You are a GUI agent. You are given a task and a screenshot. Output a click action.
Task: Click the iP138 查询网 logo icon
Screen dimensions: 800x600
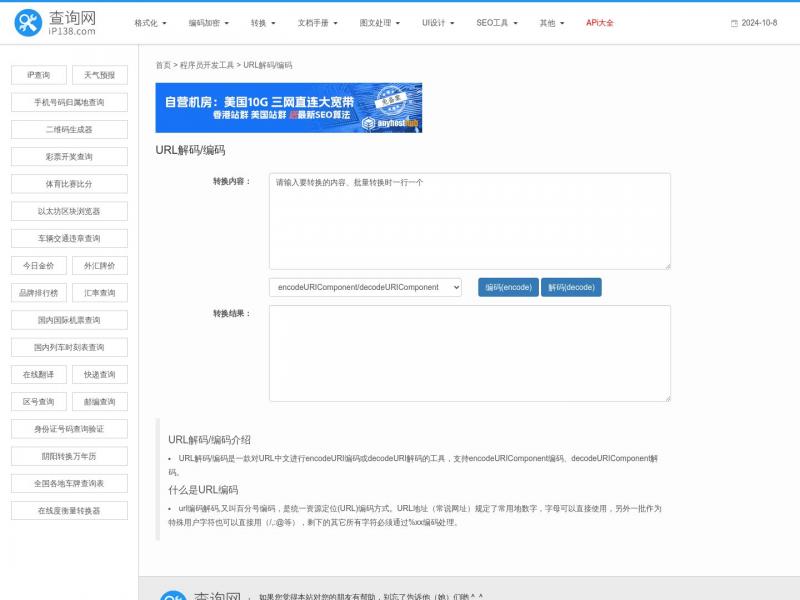29,23
